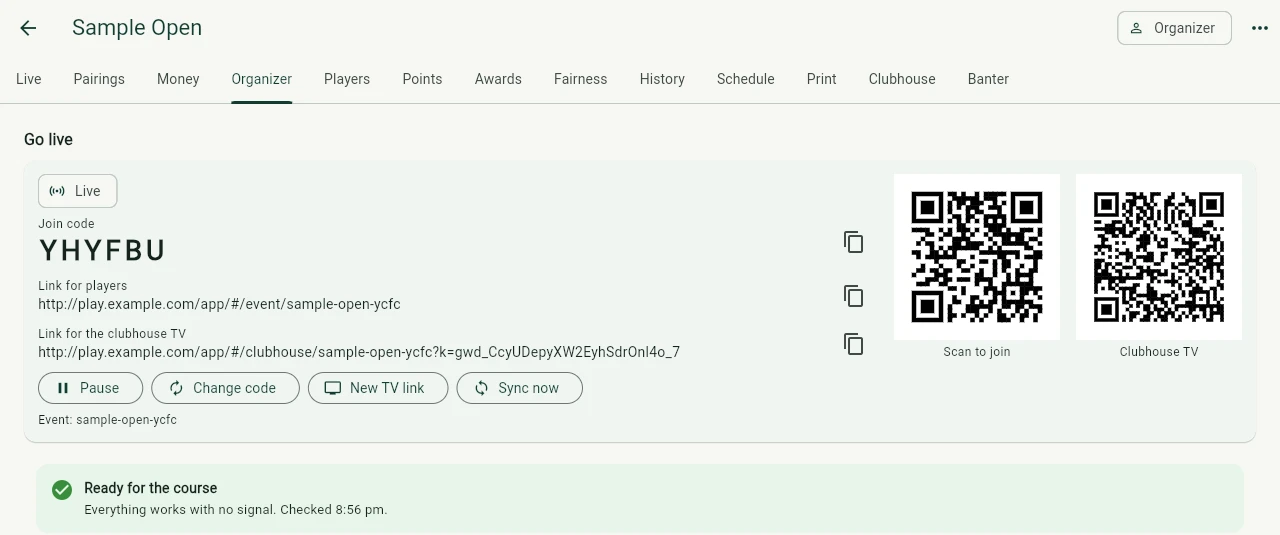
Task: Pause the live event
Action: (x=90, y=388)
